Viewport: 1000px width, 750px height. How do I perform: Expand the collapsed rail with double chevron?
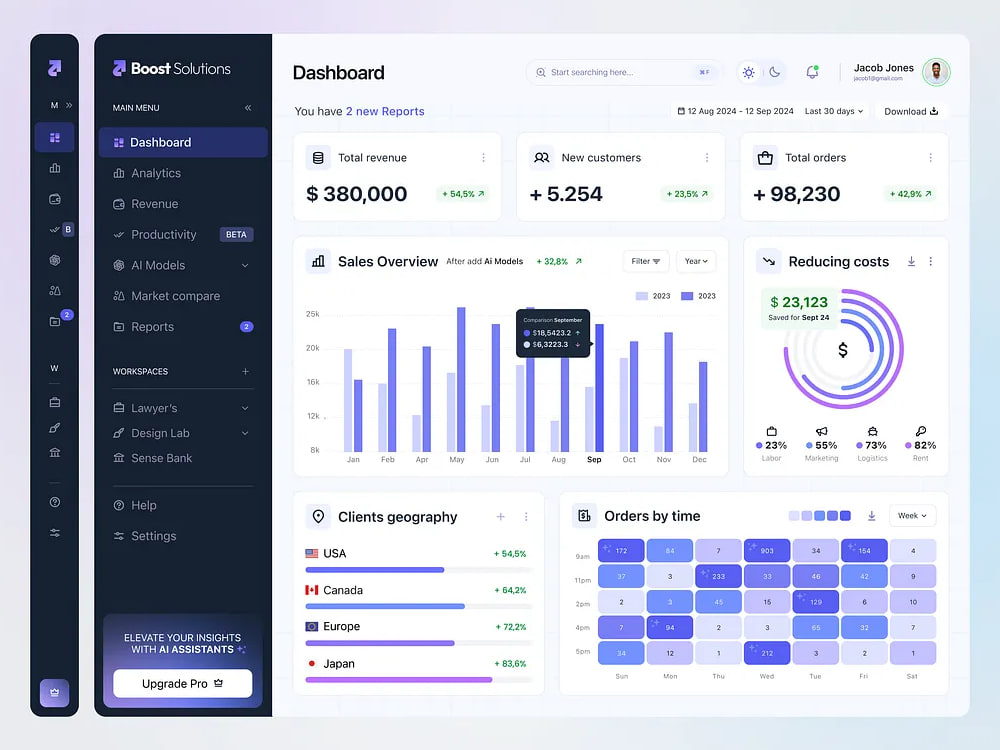click(x=69, y=105)
